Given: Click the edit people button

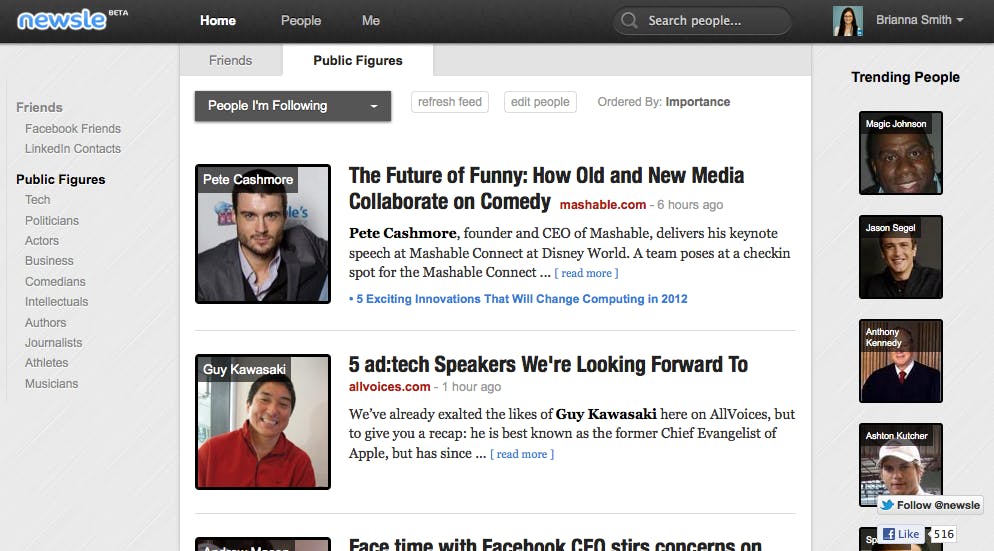Looking at the screenshot, I should (540, 102).
